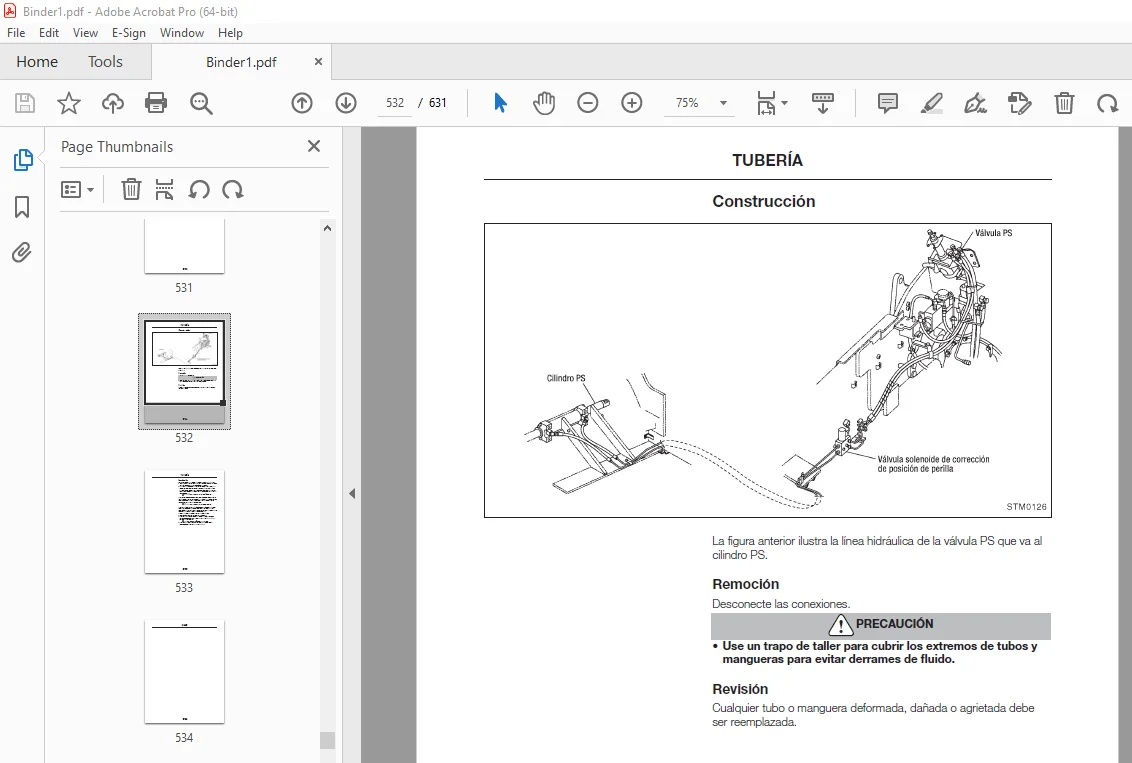Open the File menu
Image resolution: width=1132 pixels, height=763 pixels.
16,32
